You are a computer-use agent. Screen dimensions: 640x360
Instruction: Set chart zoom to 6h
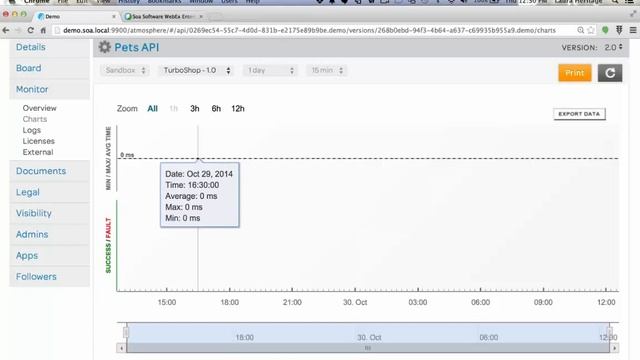[216, 109]
